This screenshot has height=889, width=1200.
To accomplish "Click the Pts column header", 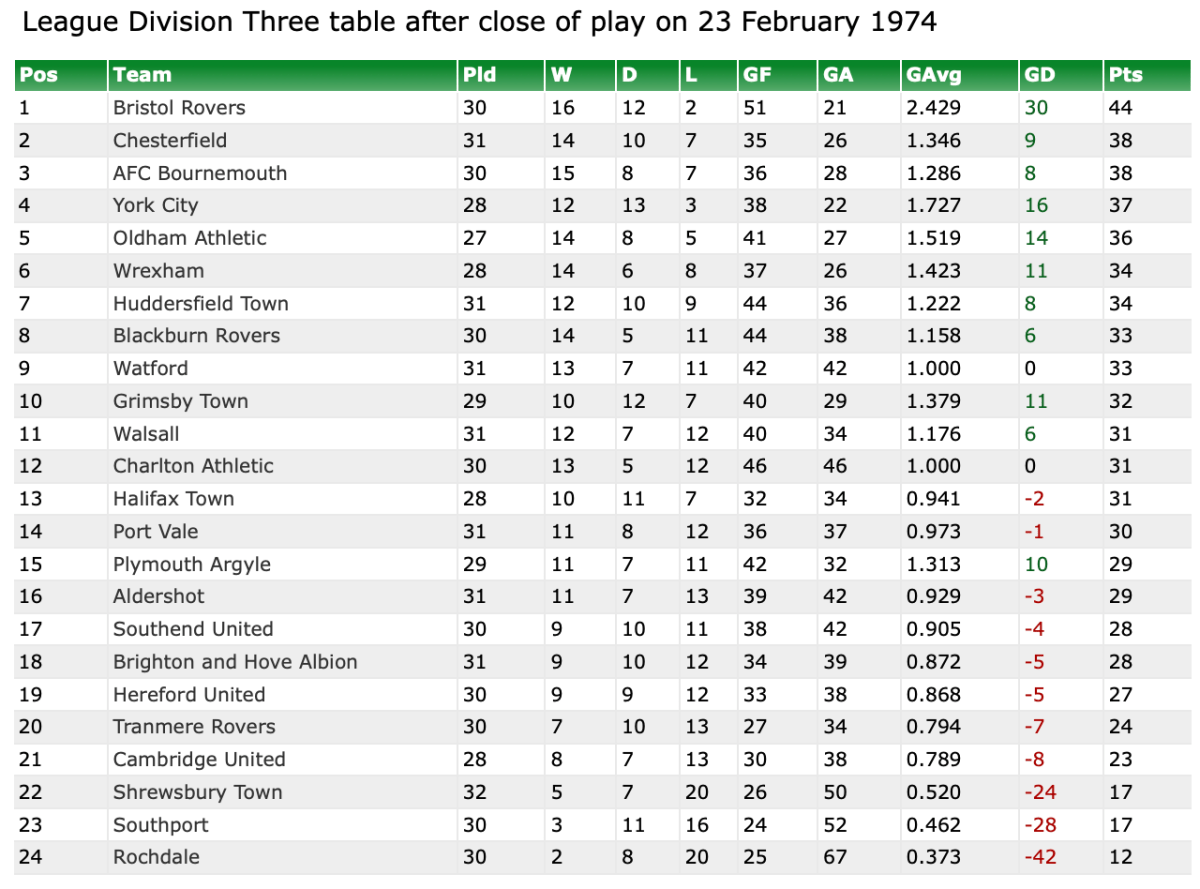I will [1125, 75].
